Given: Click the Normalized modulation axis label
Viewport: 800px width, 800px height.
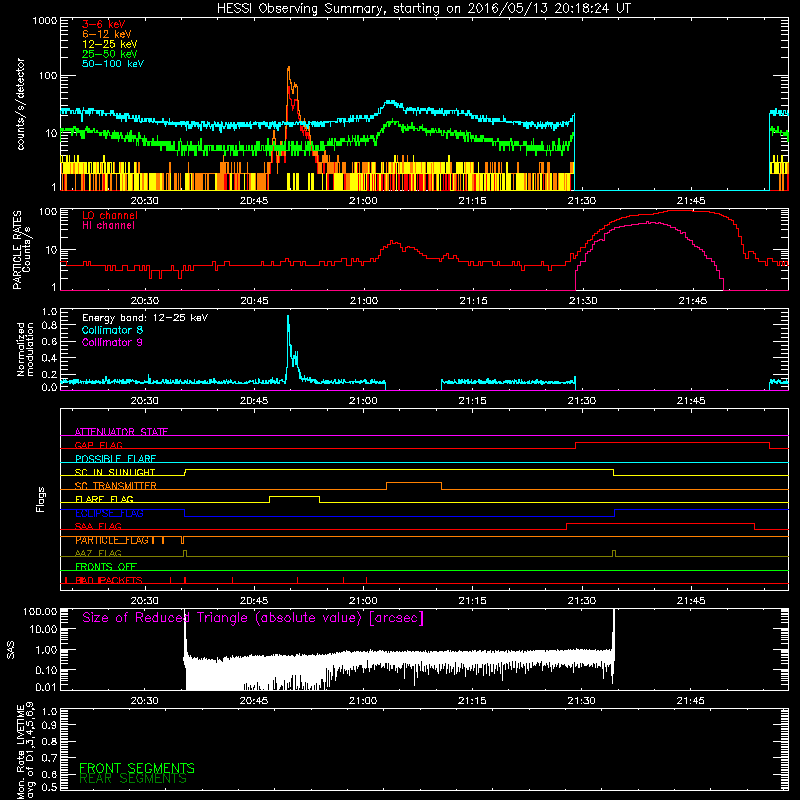Looking at the screenshot, I should tap(26, 349).
